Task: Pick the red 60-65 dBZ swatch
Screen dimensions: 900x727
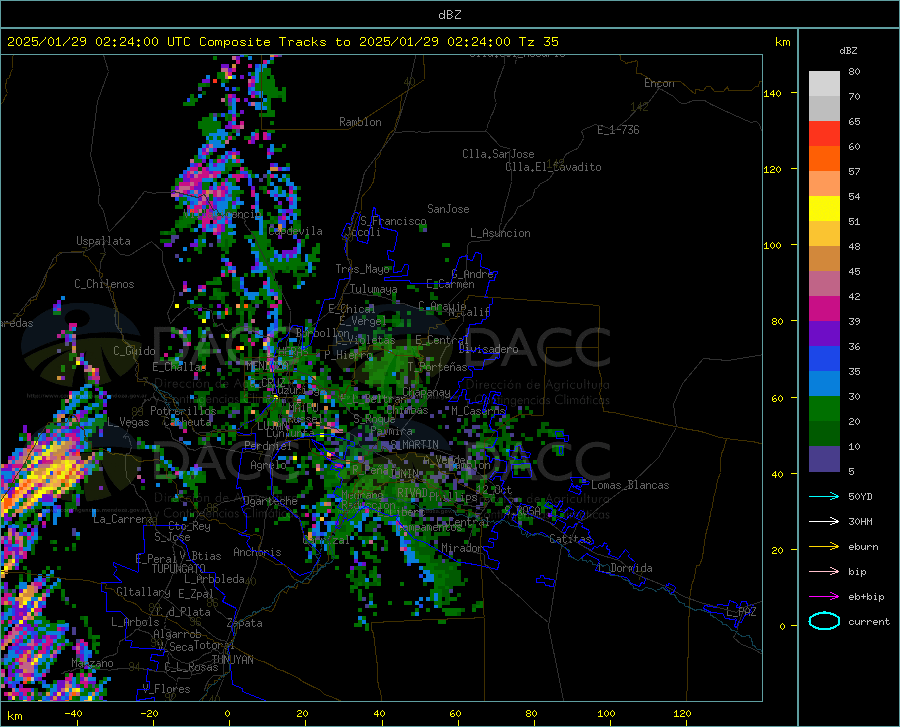Action: click(x=824, y=134)
